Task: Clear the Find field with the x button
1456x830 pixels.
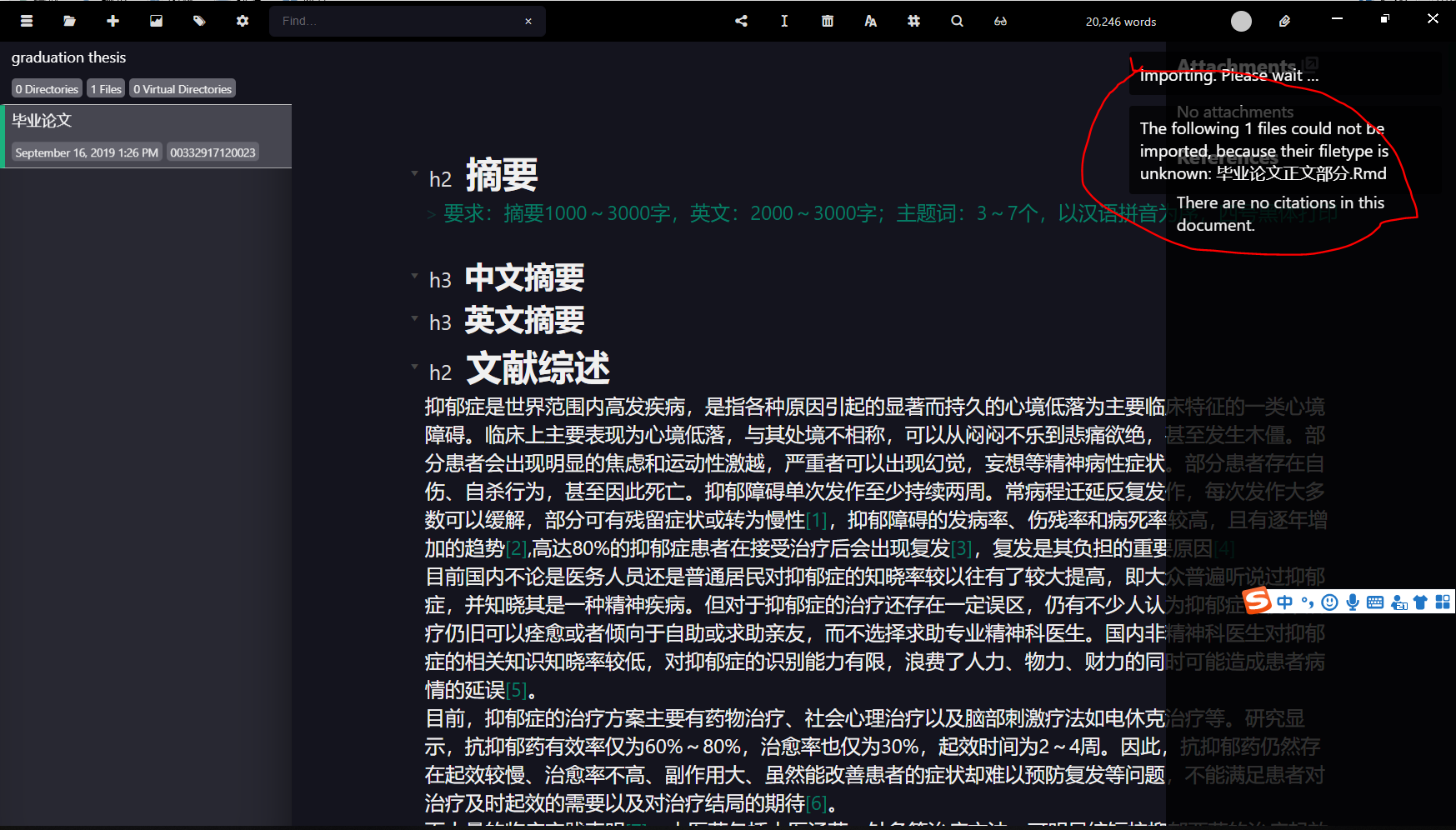Action: click(528, 22)
